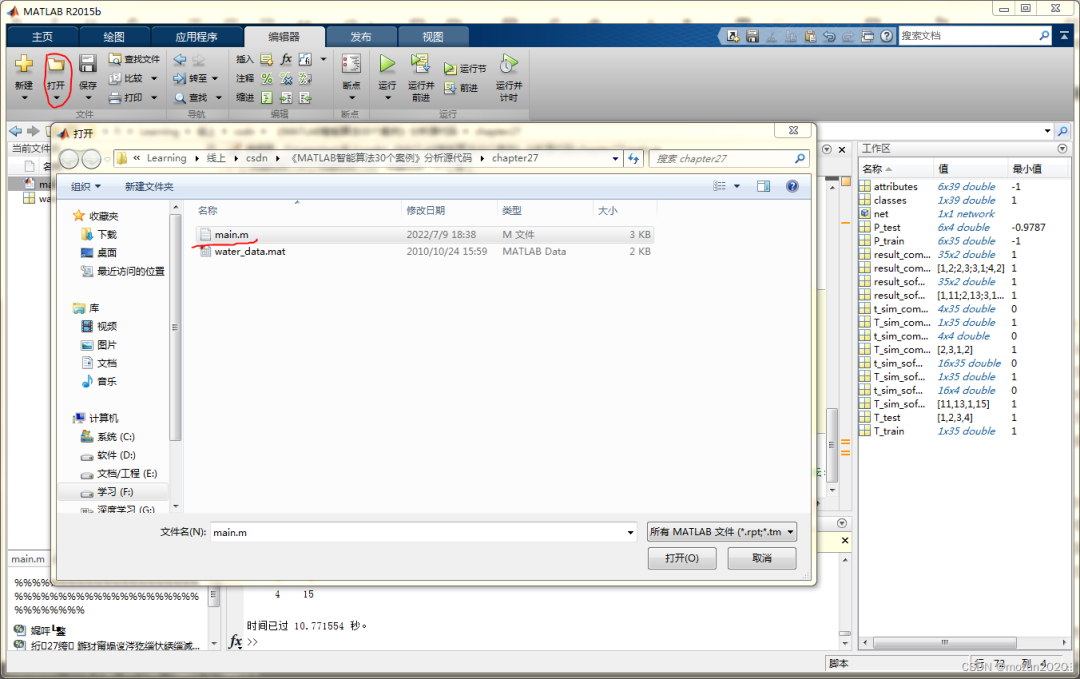Screen dimensions: 1080x679
Task: Click the help question mark in quick access toolbar
Action: 887,36
